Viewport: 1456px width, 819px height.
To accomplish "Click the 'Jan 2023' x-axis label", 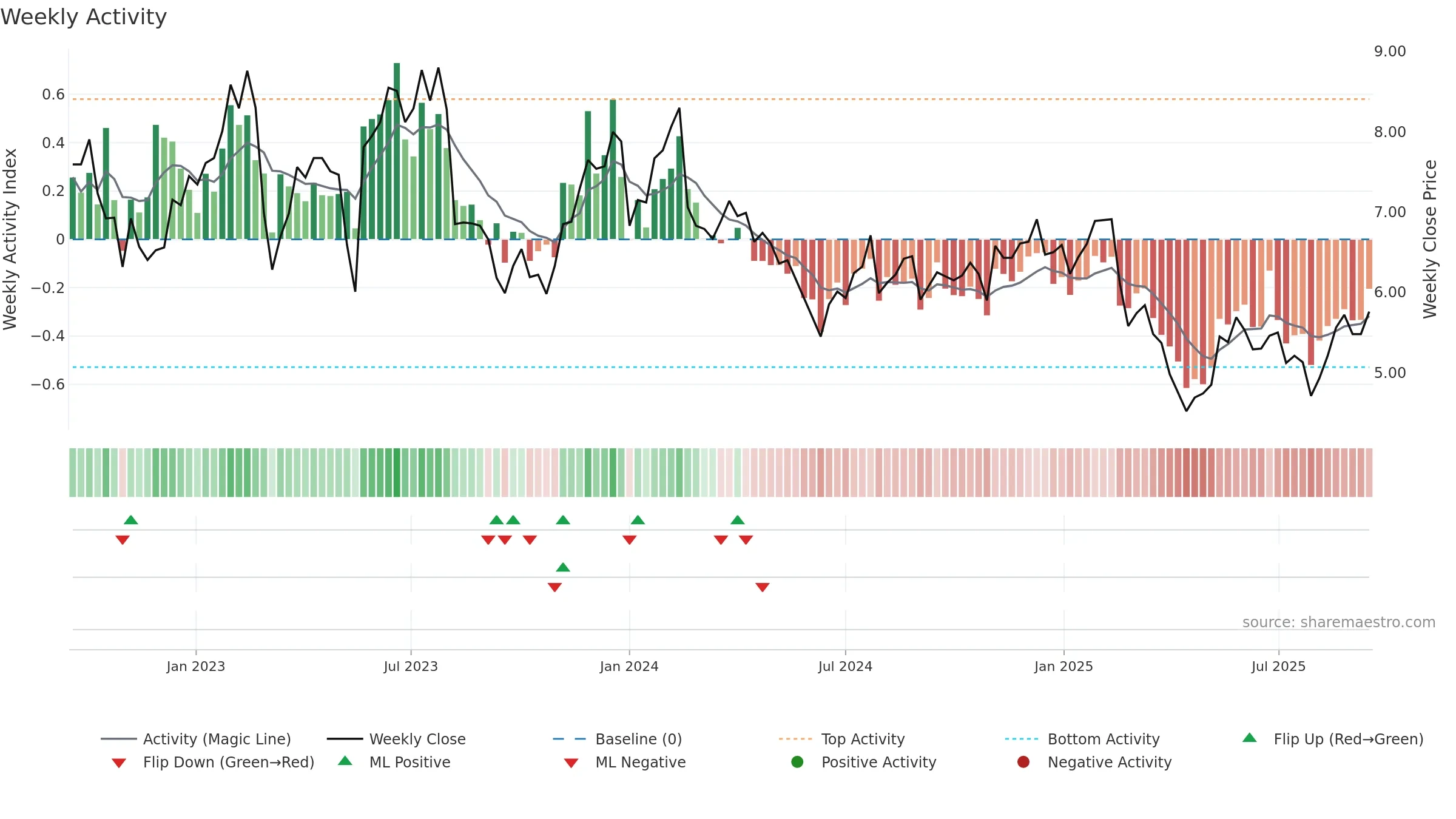I will point(196,666).
